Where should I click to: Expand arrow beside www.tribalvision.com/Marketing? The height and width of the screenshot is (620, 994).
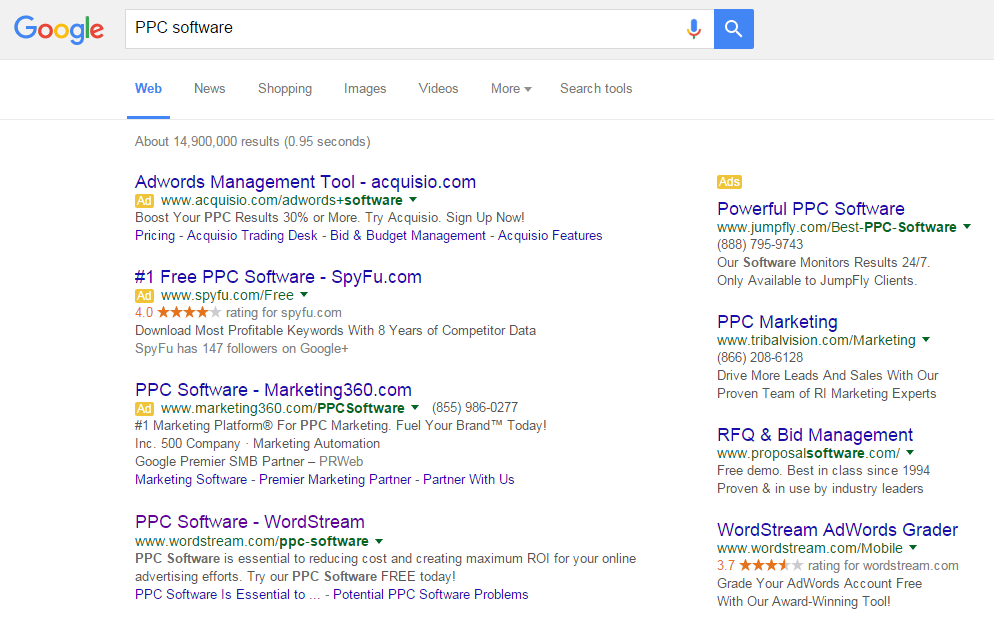tap(926, 340)
